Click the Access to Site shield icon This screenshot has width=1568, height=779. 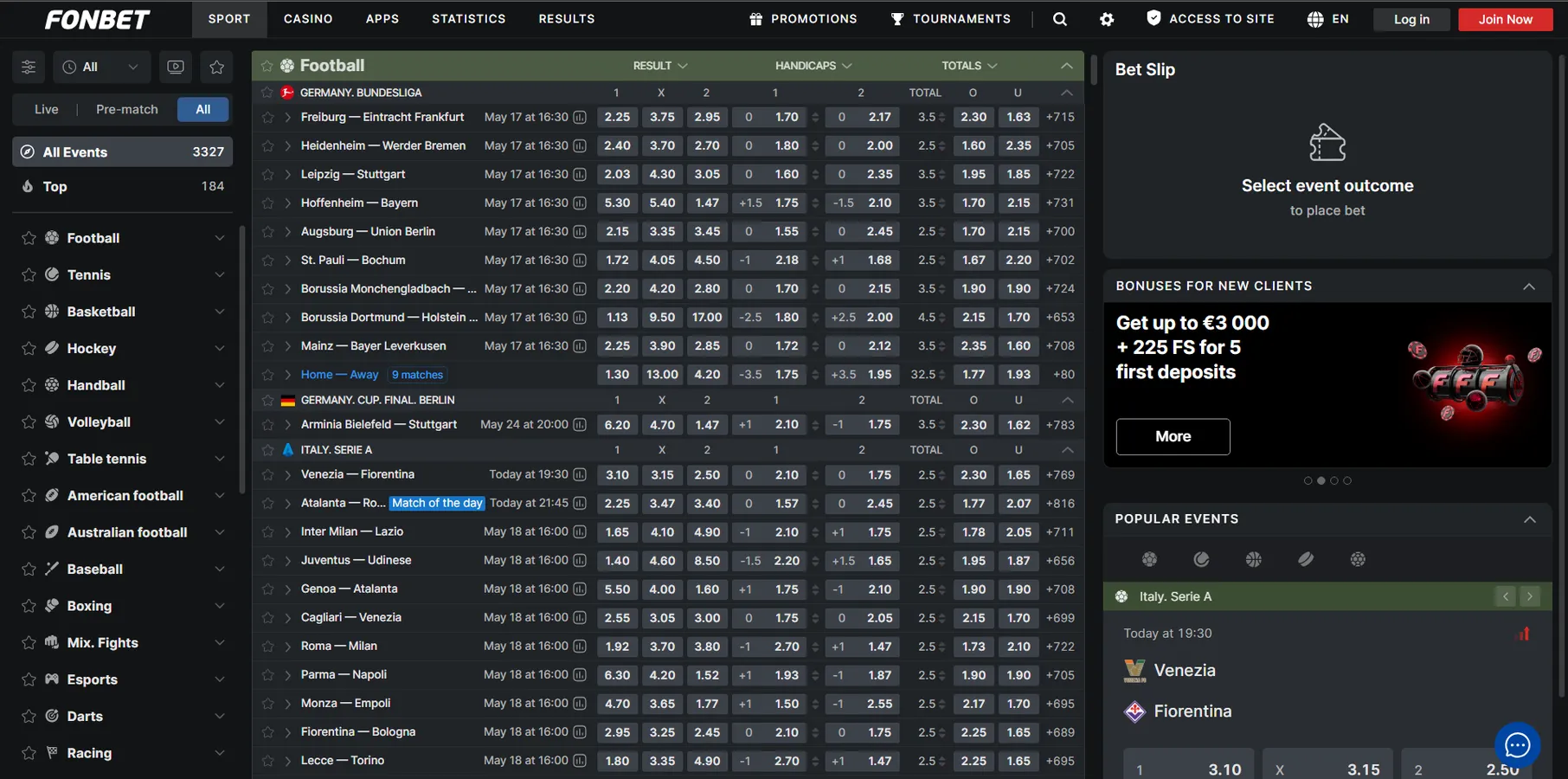(1154, 18)
